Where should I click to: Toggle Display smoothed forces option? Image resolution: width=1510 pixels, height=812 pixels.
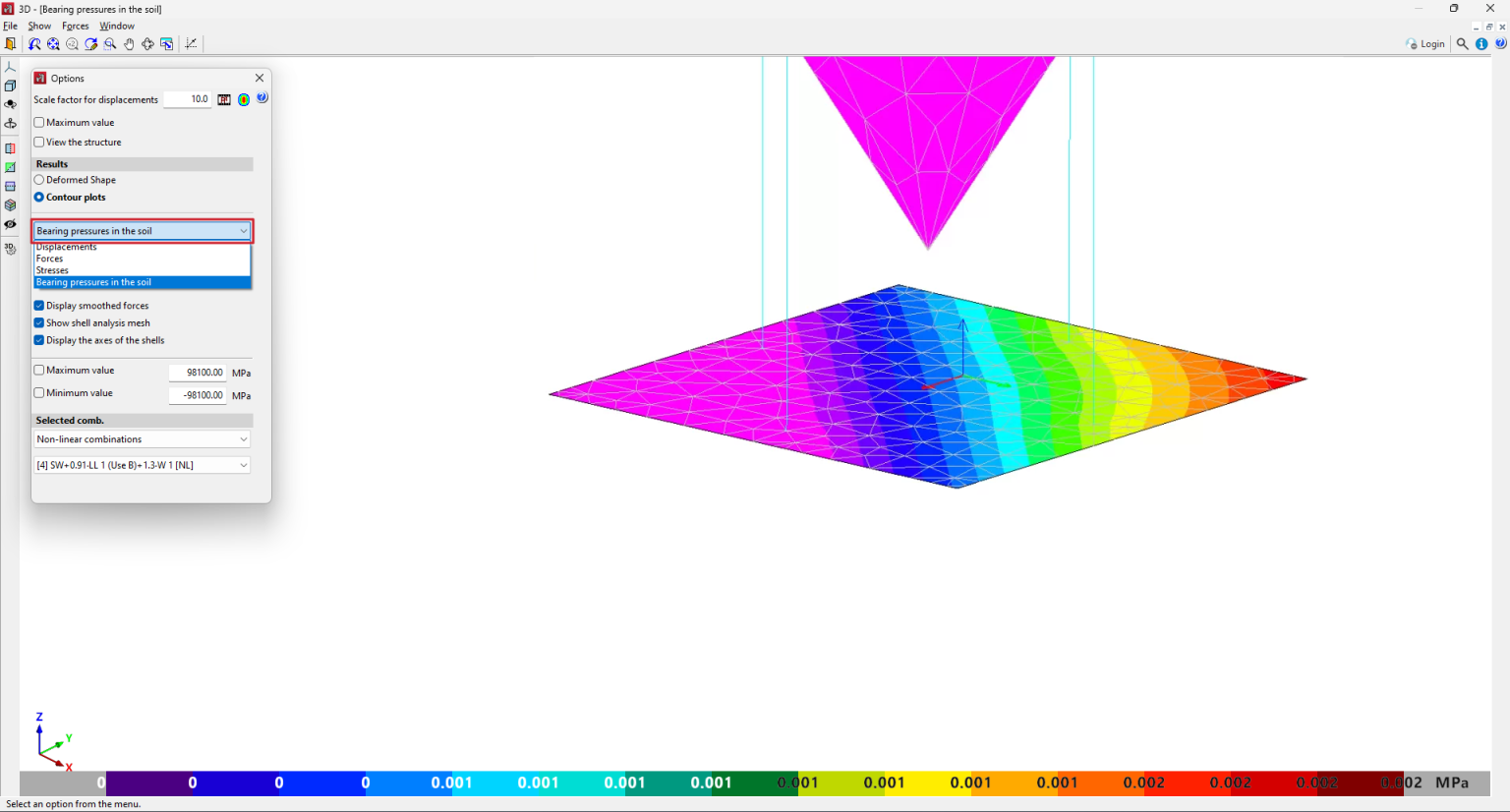38,305
